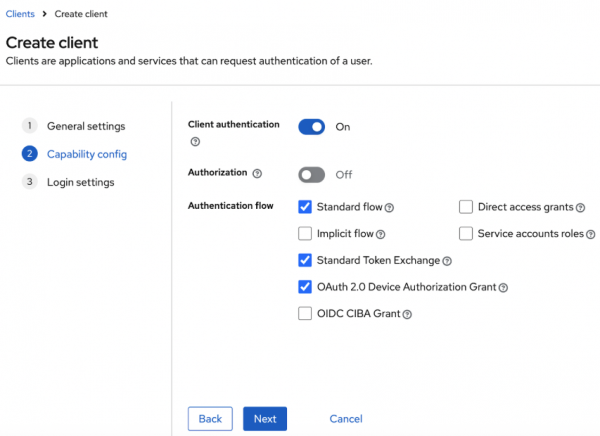Uncheck the Standard flow checkbox

[305, 207]
